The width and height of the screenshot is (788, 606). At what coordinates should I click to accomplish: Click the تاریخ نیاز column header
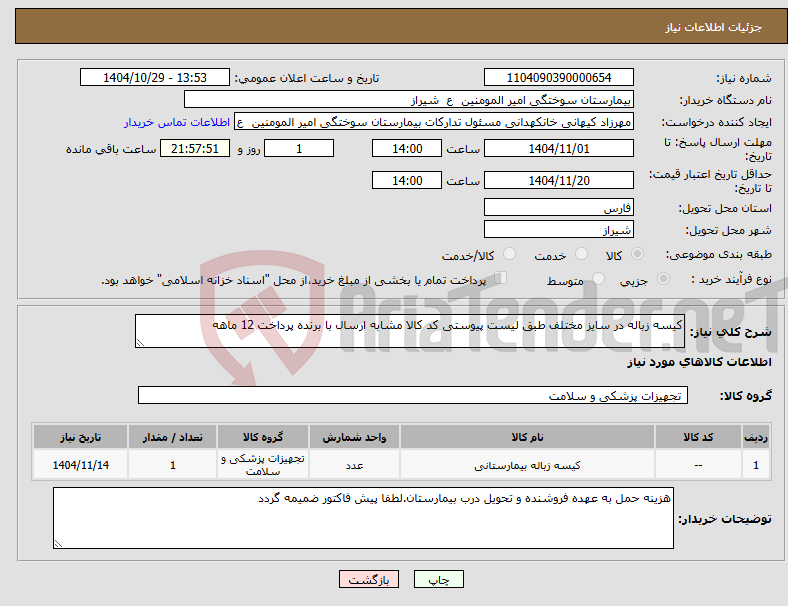tap(80, 437)
